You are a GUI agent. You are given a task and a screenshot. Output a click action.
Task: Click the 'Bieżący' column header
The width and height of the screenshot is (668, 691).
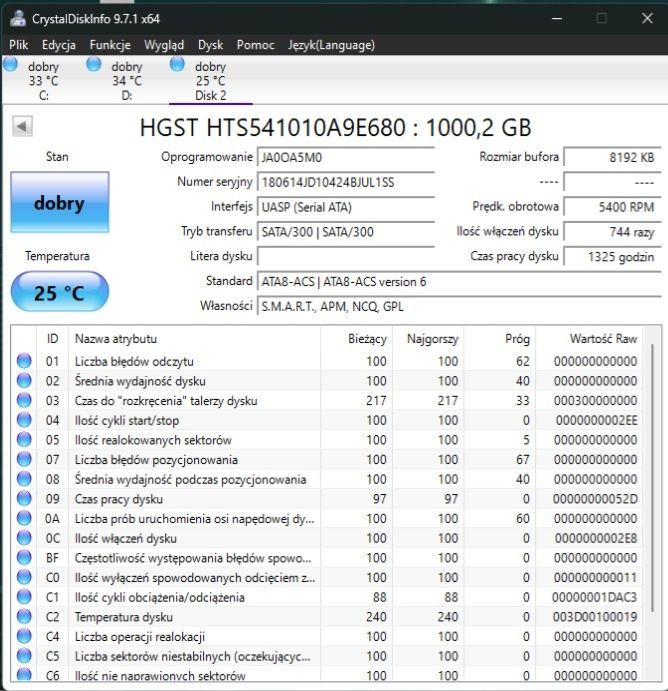356,338
